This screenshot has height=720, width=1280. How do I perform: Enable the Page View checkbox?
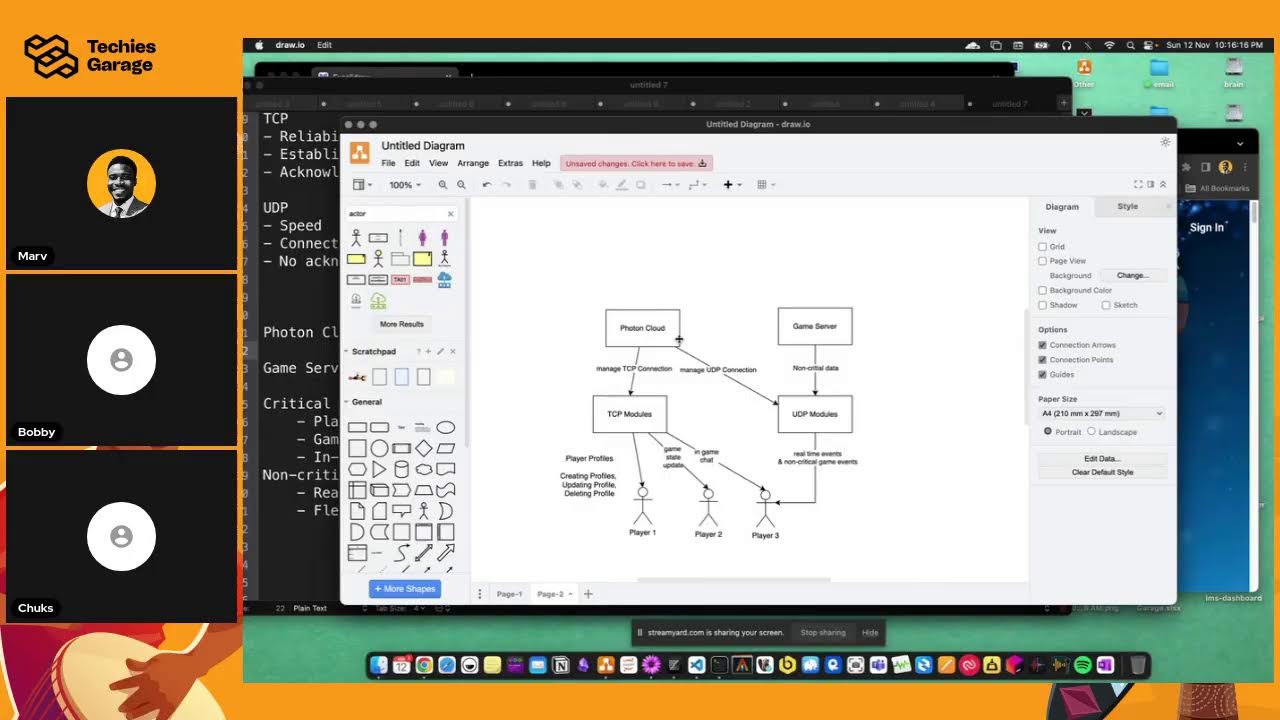pos(1043,261)
